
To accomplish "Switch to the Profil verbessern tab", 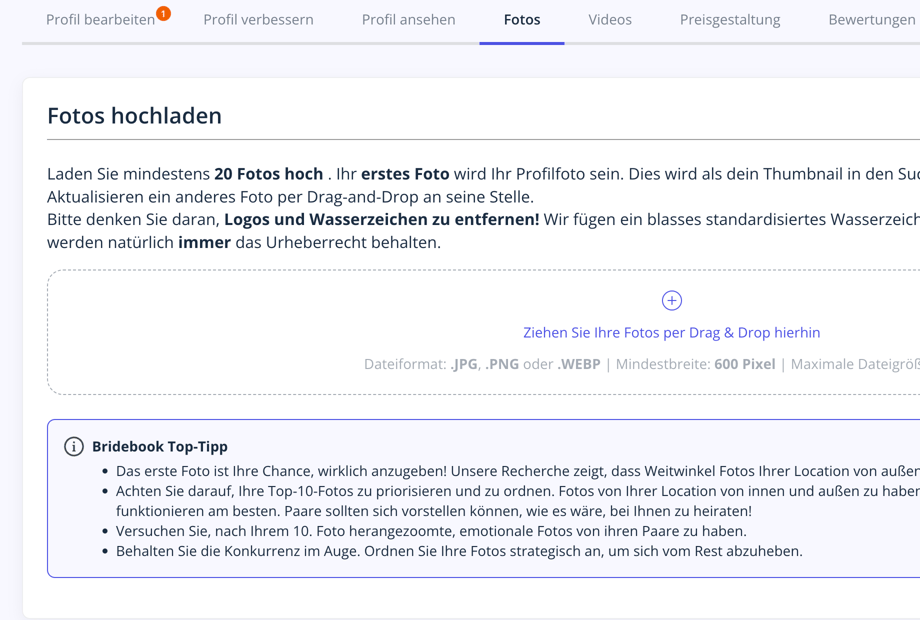I will (258, 20).
